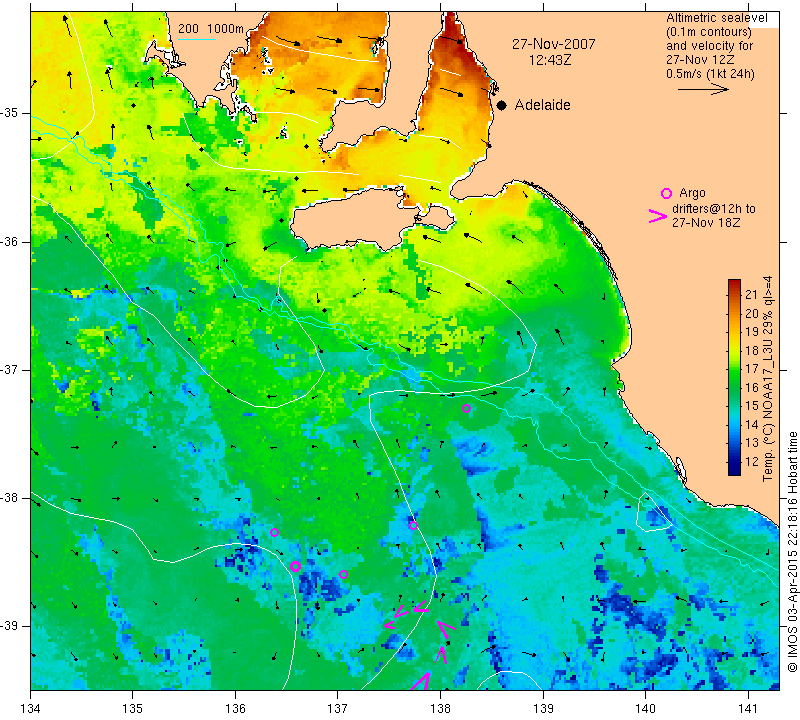Select the time text 12:43Z
This screenshot has height=720, width=800.
(550, 60)
